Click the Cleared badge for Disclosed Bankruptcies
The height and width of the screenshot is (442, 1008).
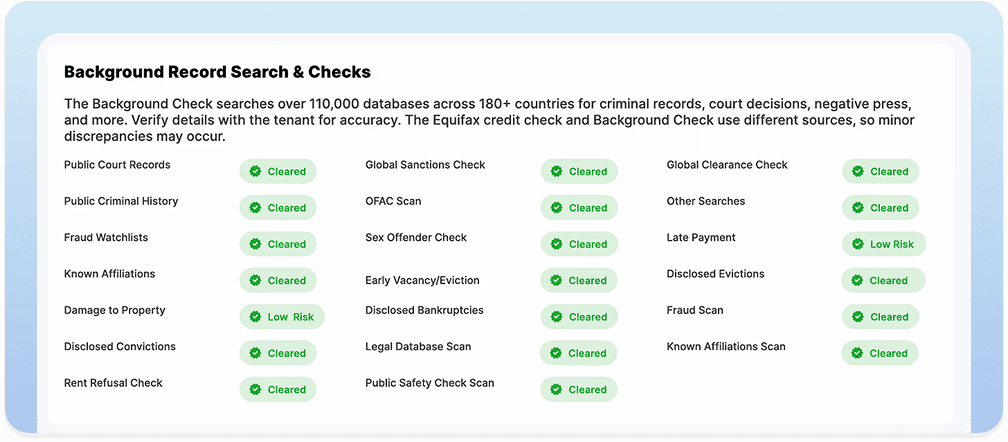(579, 317)
